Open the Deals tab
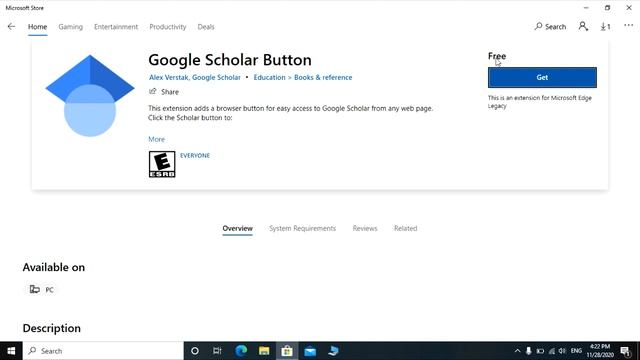The height and width of the screenshot is (360, 640). coord(206,27)
